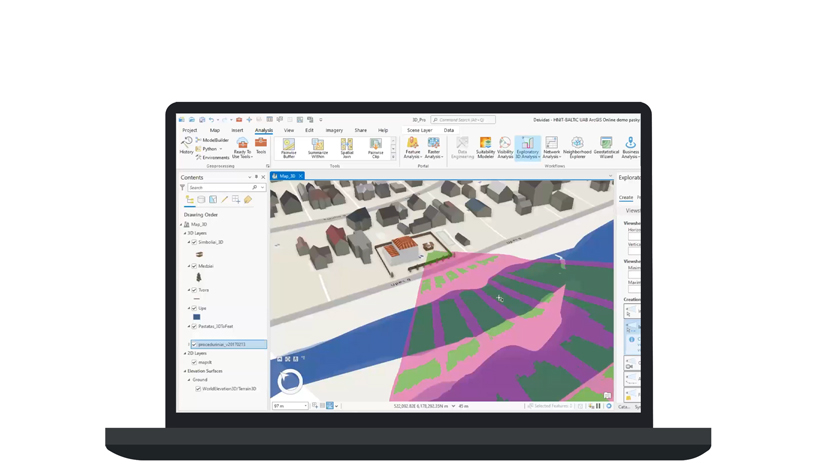Screen dimensions: 826x465
Task: Open Geostatistical Wizard
Action: point(606,148)
